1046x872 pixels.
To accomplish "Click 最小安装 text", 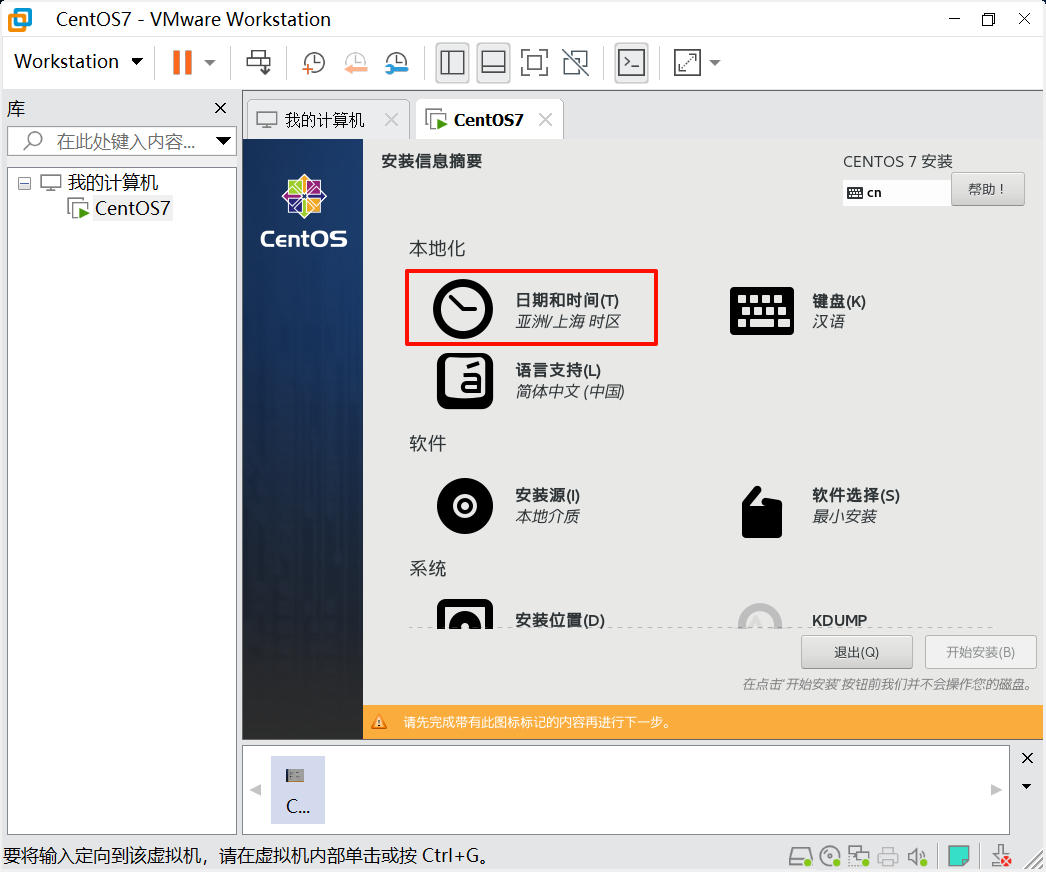I will (844, 516).
